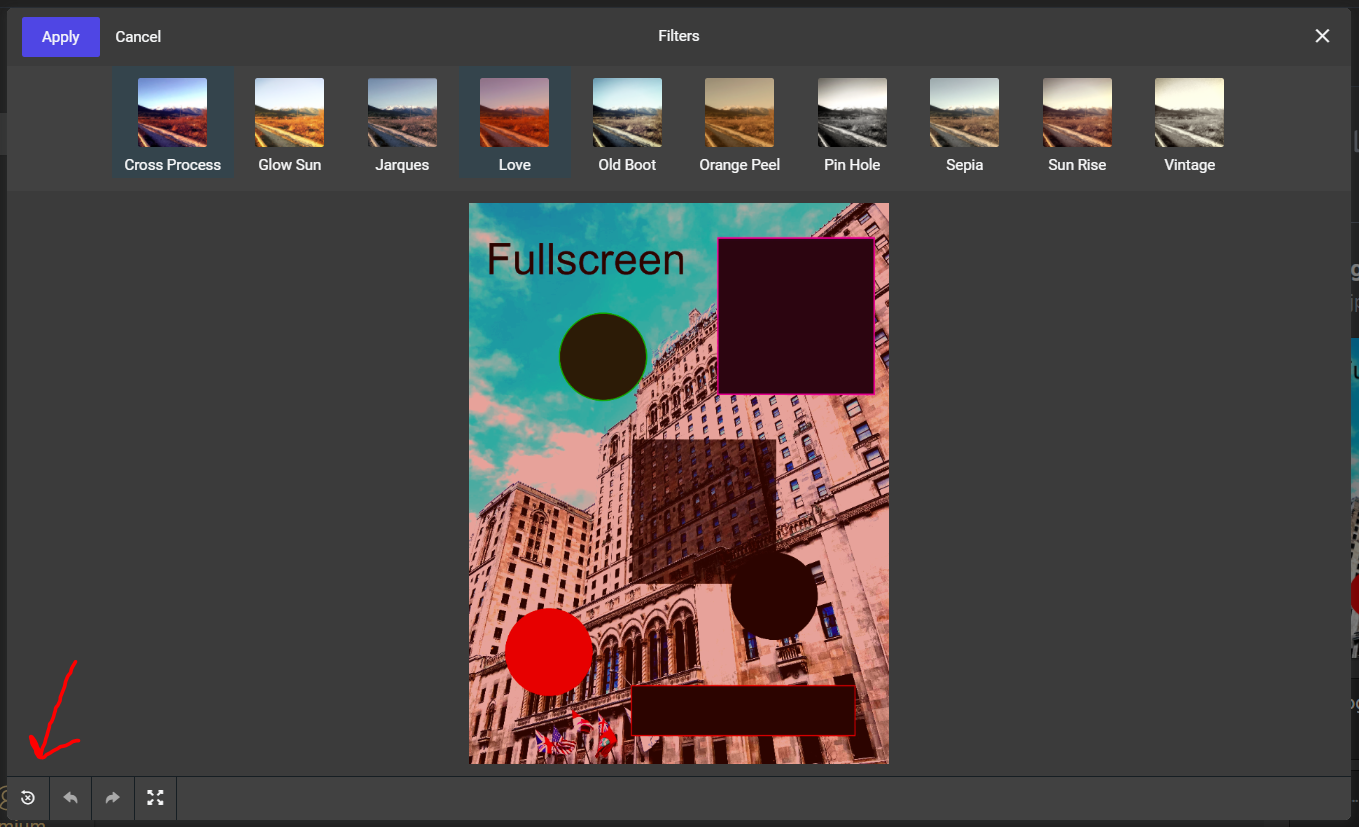Click the Fullscreen text on the canvas
The width and height of the screenshot is (1359, 827).
point(586,260)
